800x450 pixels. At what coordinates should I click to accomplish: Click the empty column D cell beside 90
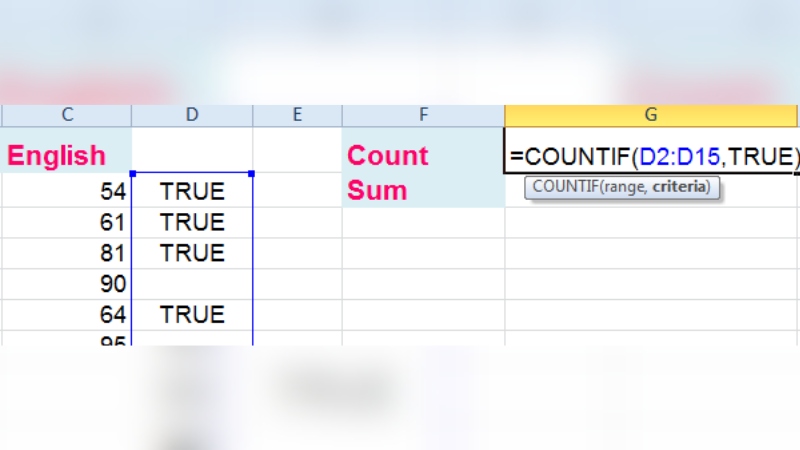pyautogui.click(x=192, y=284)
